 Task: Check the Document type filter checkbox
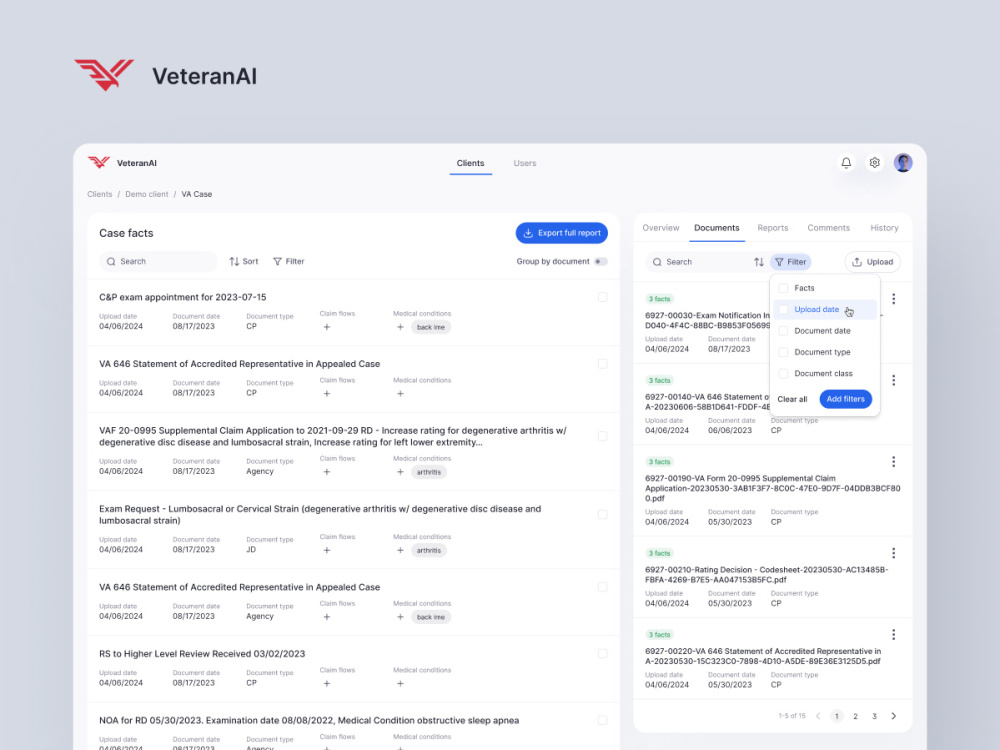click(783, 352)
